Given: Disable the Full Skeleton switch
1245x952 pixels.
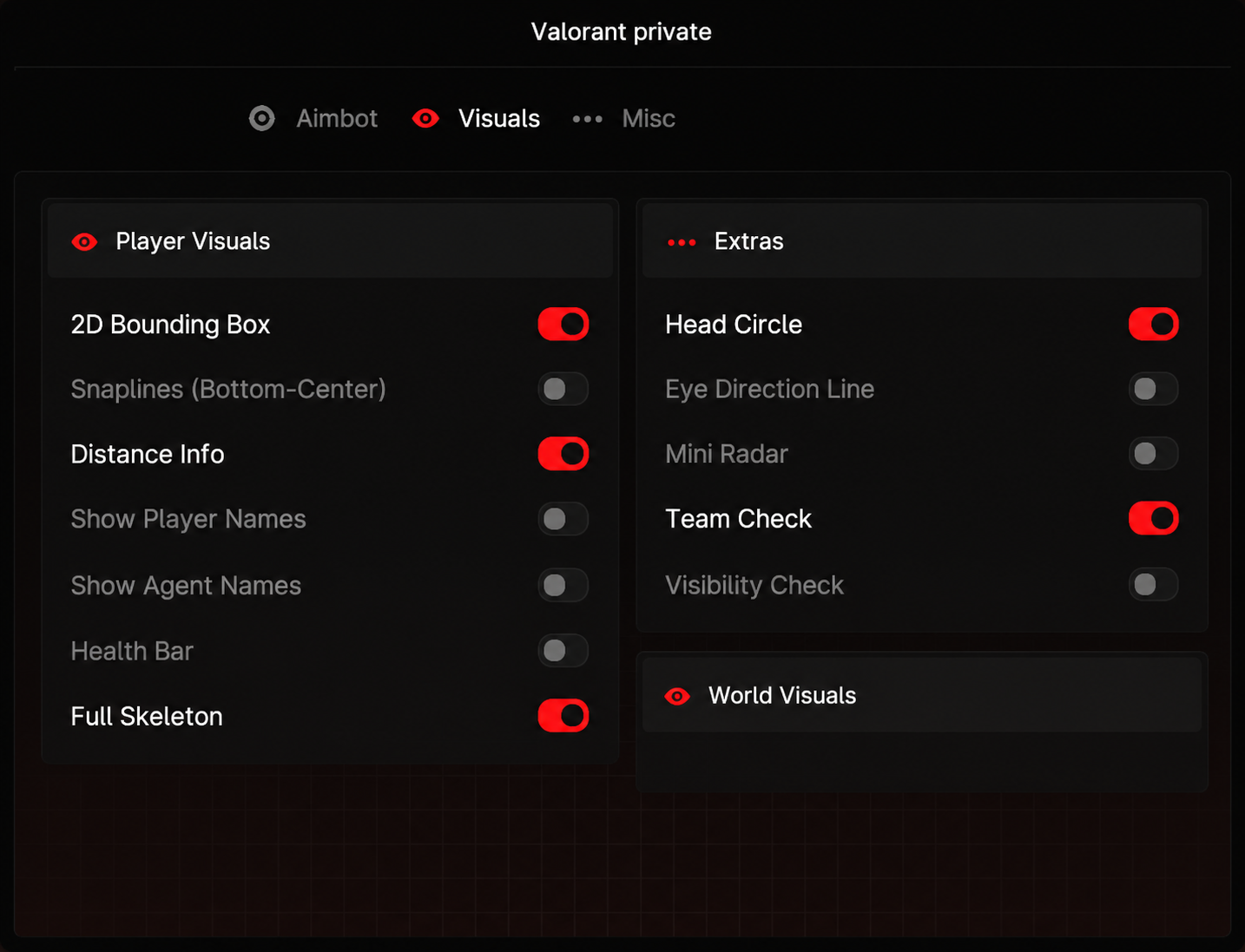Looking at the screenshot, I should (563, 716).
